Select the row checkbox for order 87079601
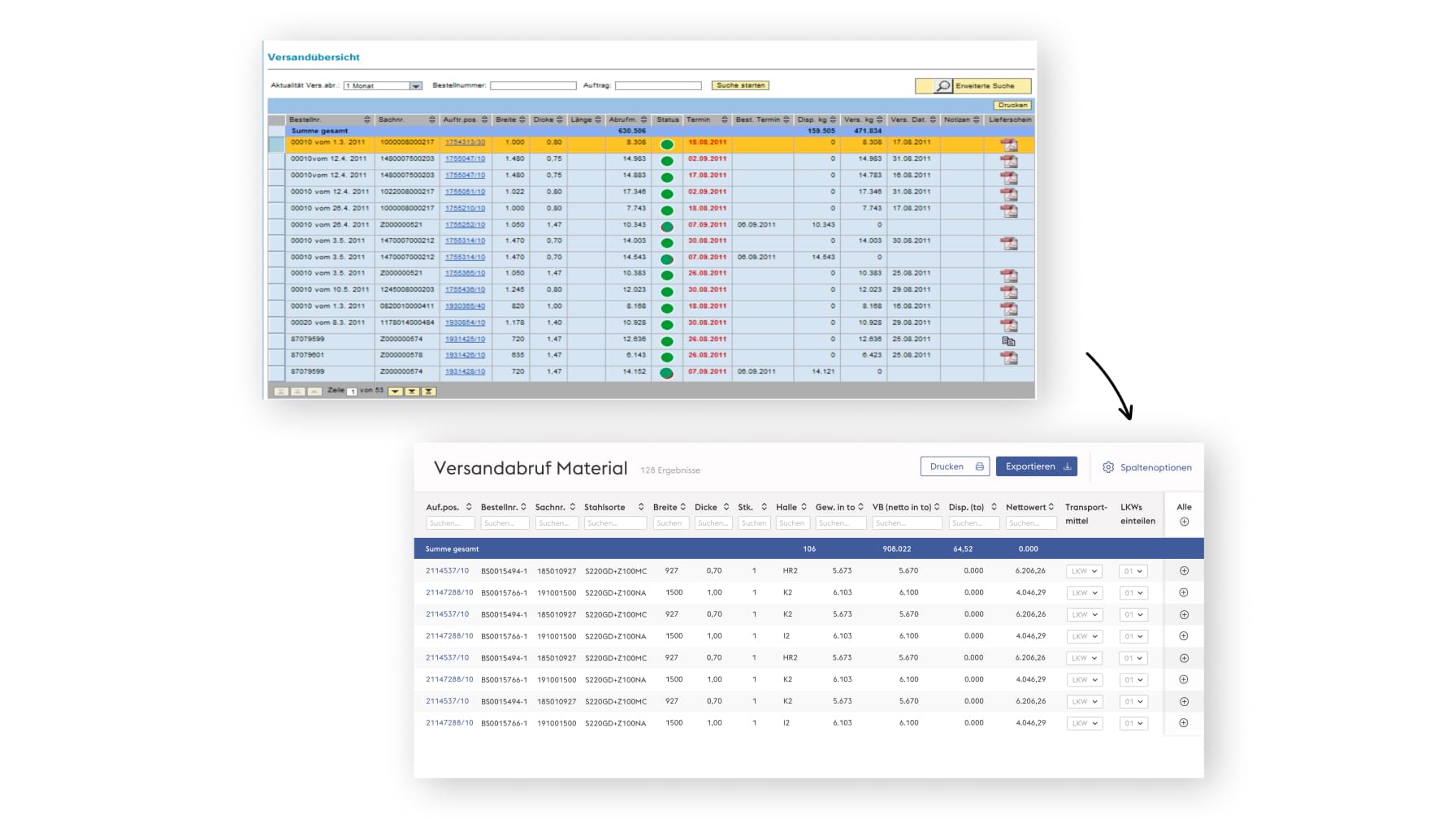Viewport: 1456px width, 819px height. click(x=276, y=356)
